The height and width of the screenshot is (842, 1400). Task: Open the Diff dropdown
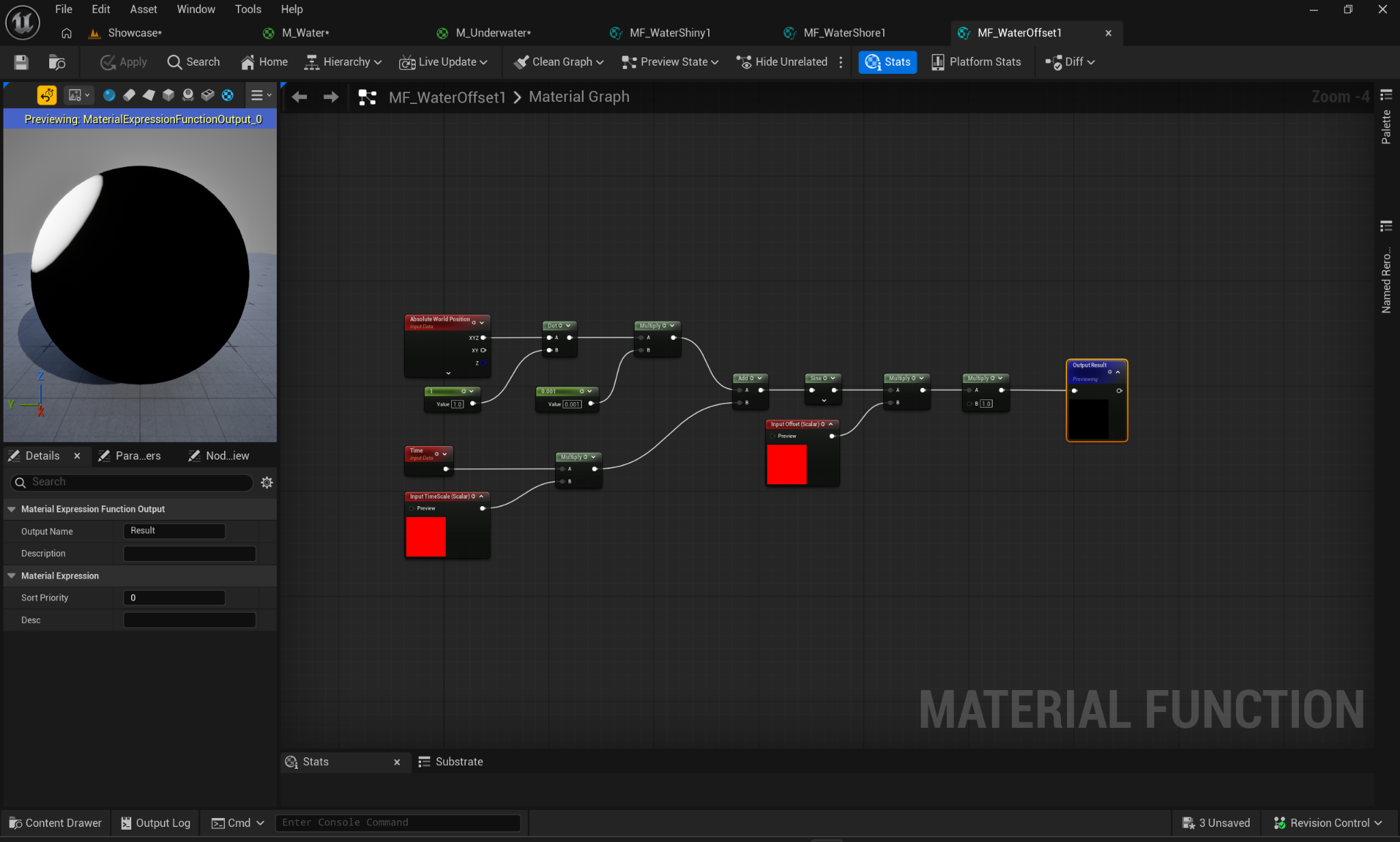(1070, 62)
